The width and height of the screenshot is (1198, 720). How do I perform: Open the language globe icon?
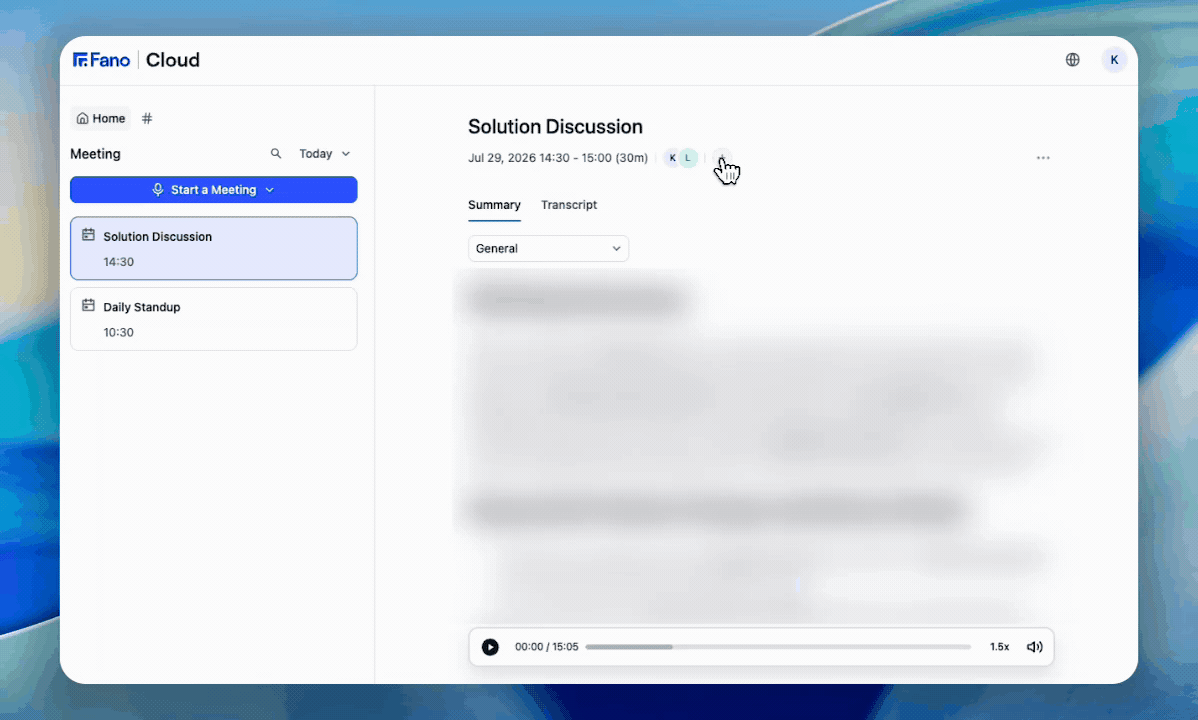(x=1073, y=60)
